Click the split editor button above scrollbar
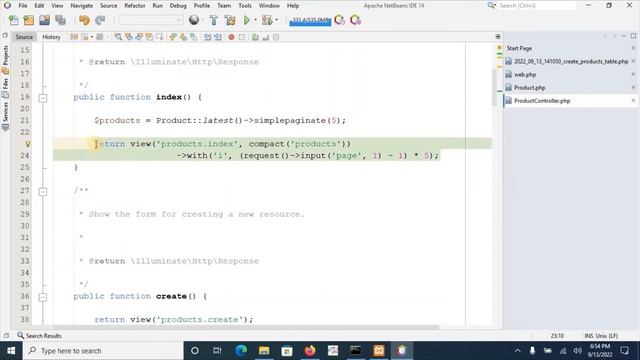The height and width of the screenshot is (360, 640). [x=498, y=36]
